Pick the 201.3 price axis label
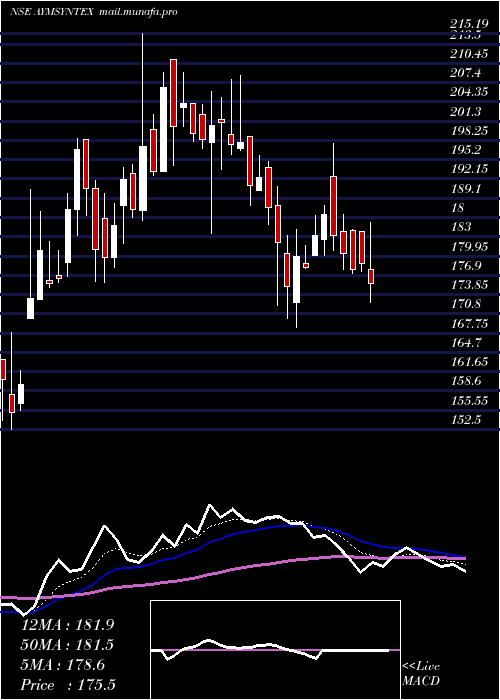This screenshot has height=700, width=500. pos(466,112)
